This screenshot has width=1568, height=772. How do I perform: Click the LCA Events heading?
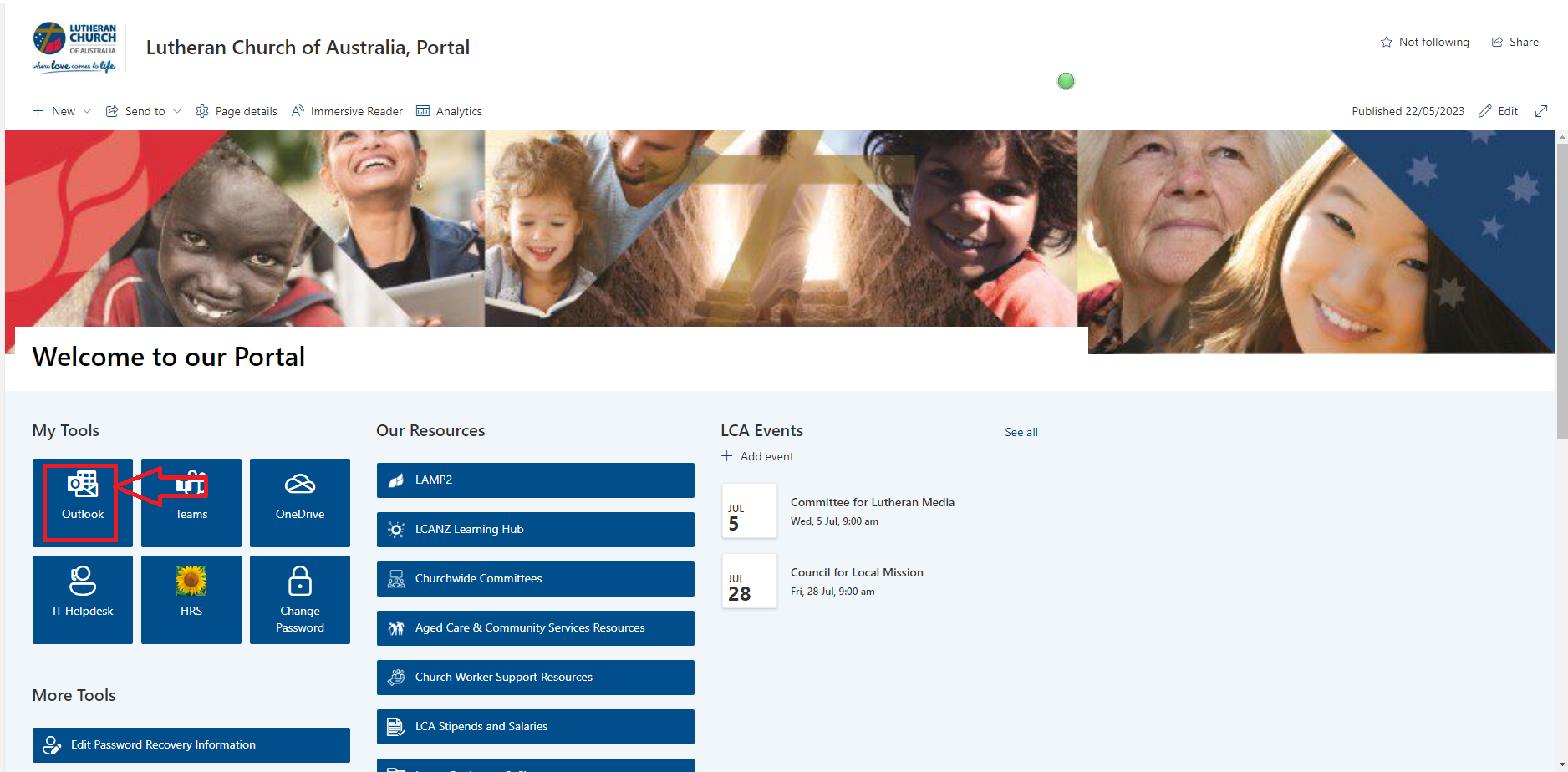click(x=761, y=430)
